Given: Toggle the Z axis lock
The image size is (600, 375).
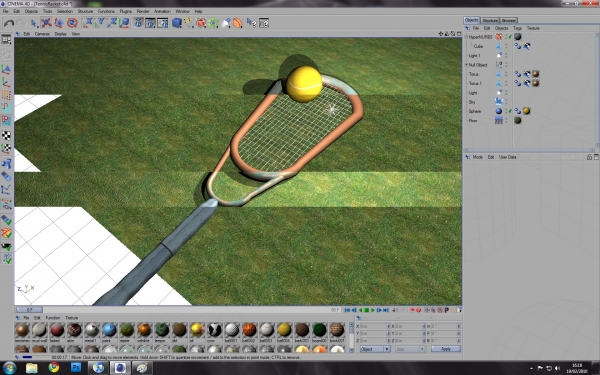Looking at the screenshot, I should coord(112,23).
